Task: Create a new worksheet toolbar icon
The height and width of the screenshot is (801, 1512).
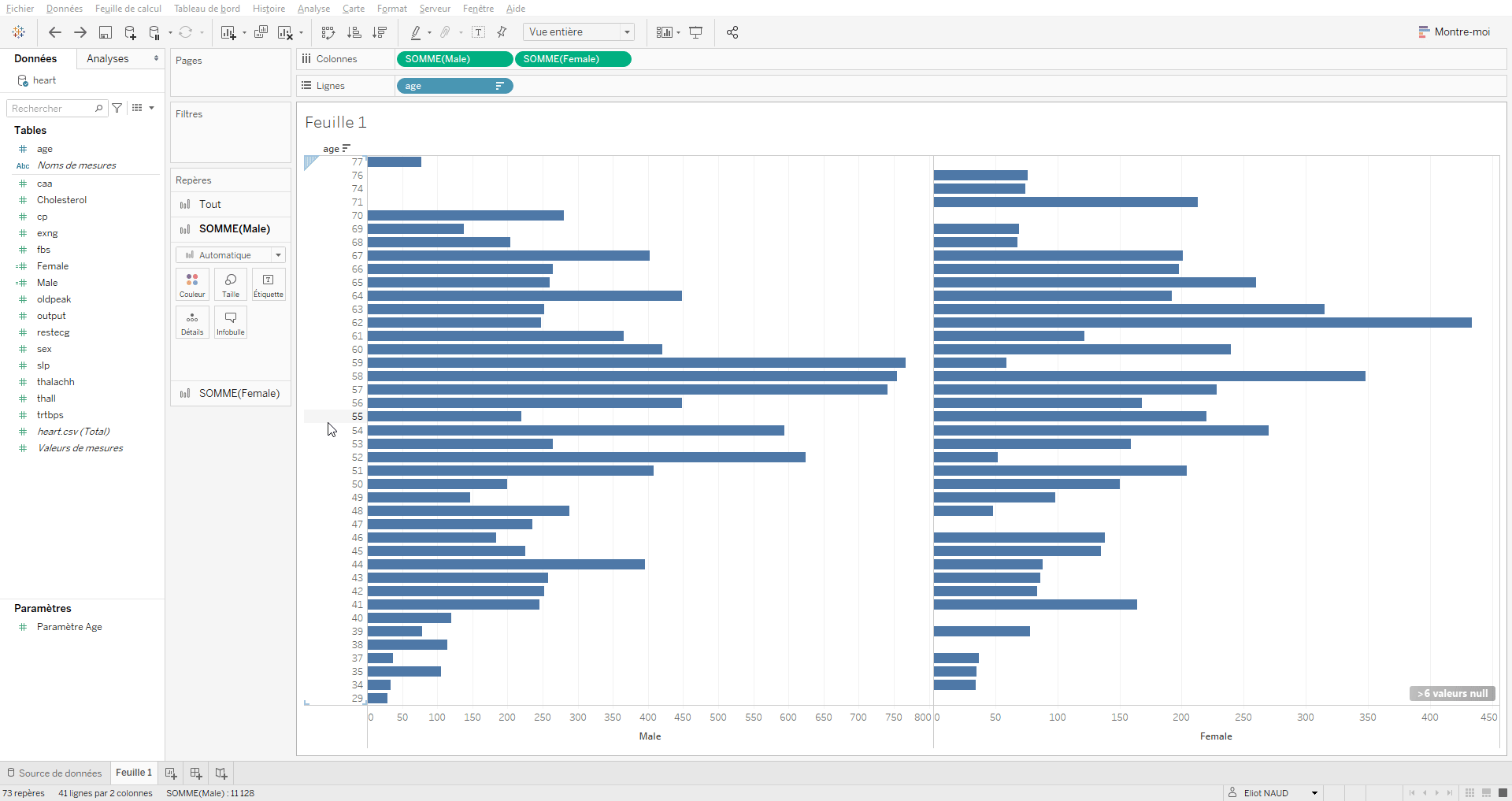Action: (228, 32)
